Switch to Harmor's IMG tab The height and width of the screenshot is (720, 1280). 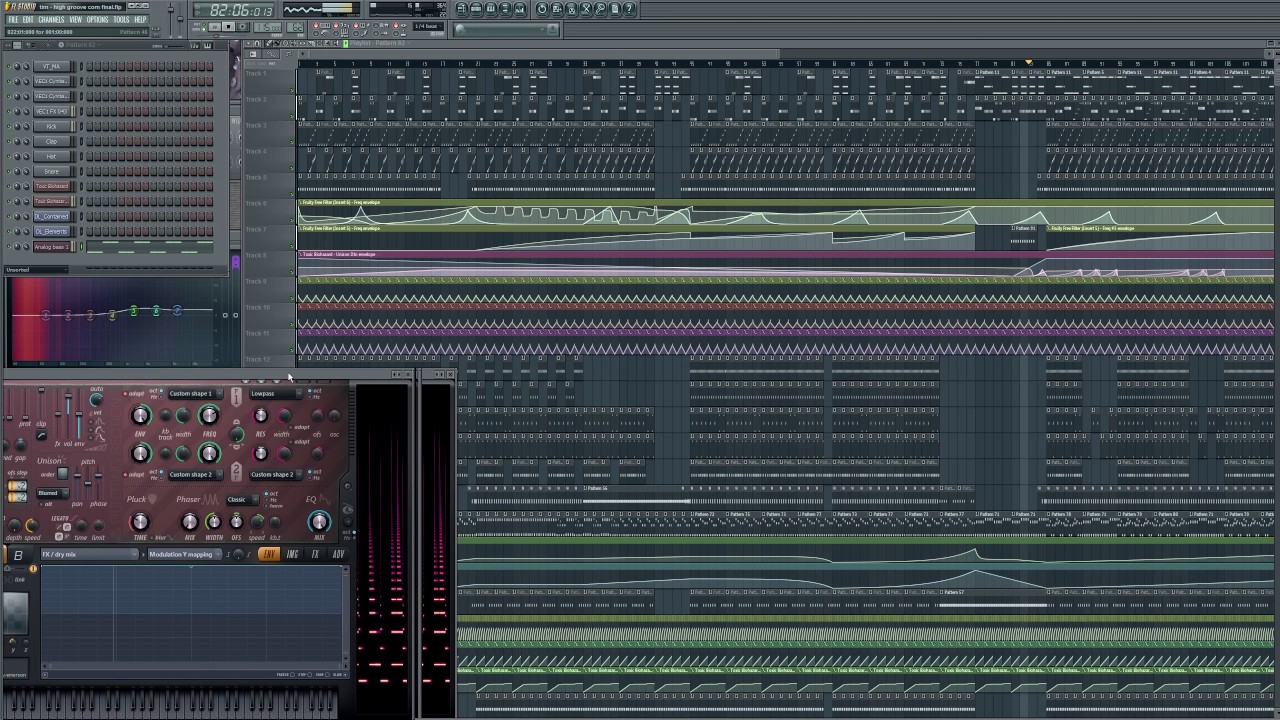(292, 554)
